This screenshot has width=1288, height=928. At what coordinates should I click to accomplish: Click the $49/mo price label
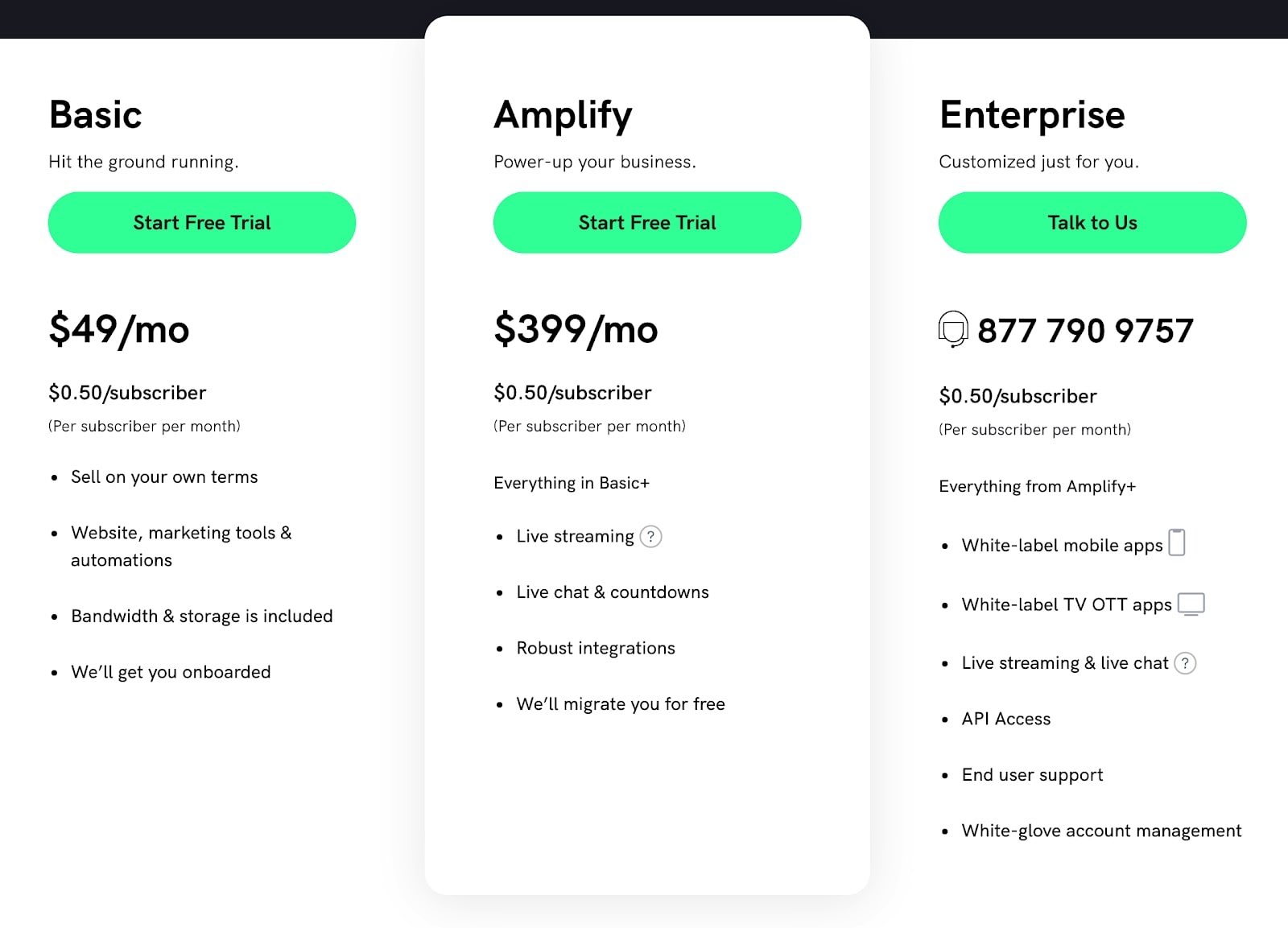pyautogui.click(x=118, y=328)
